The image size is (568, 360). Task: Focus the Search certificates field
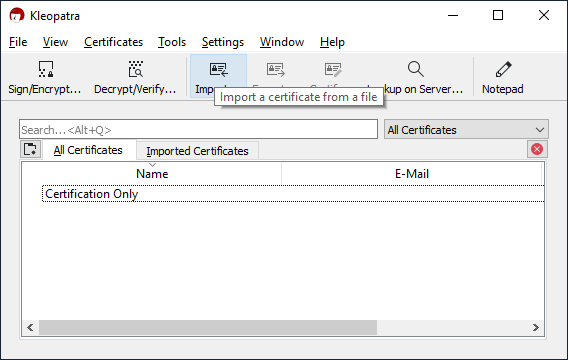click(198, 130)
